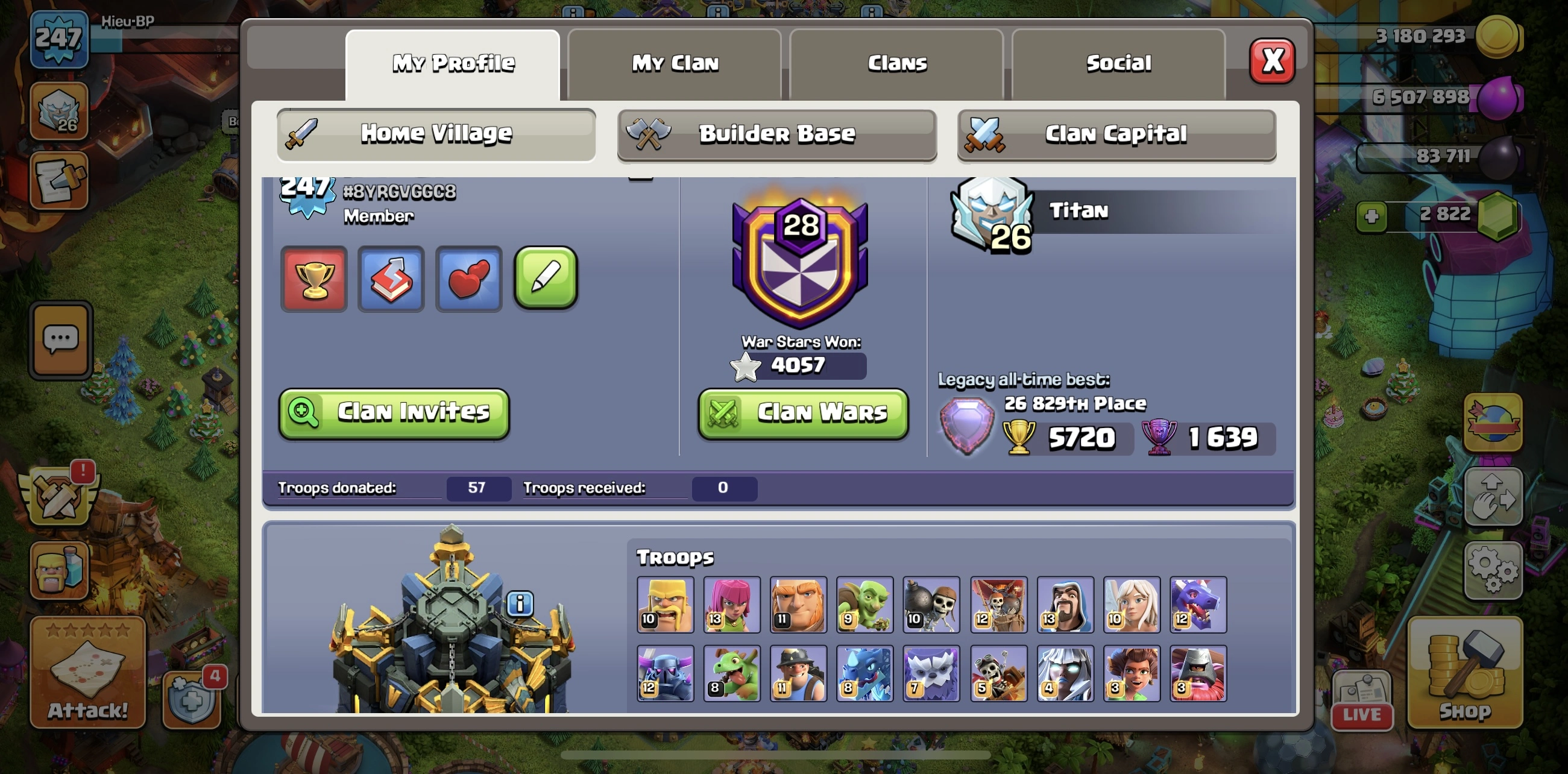Click the Town Hall info icon

[x=520, y=603]
